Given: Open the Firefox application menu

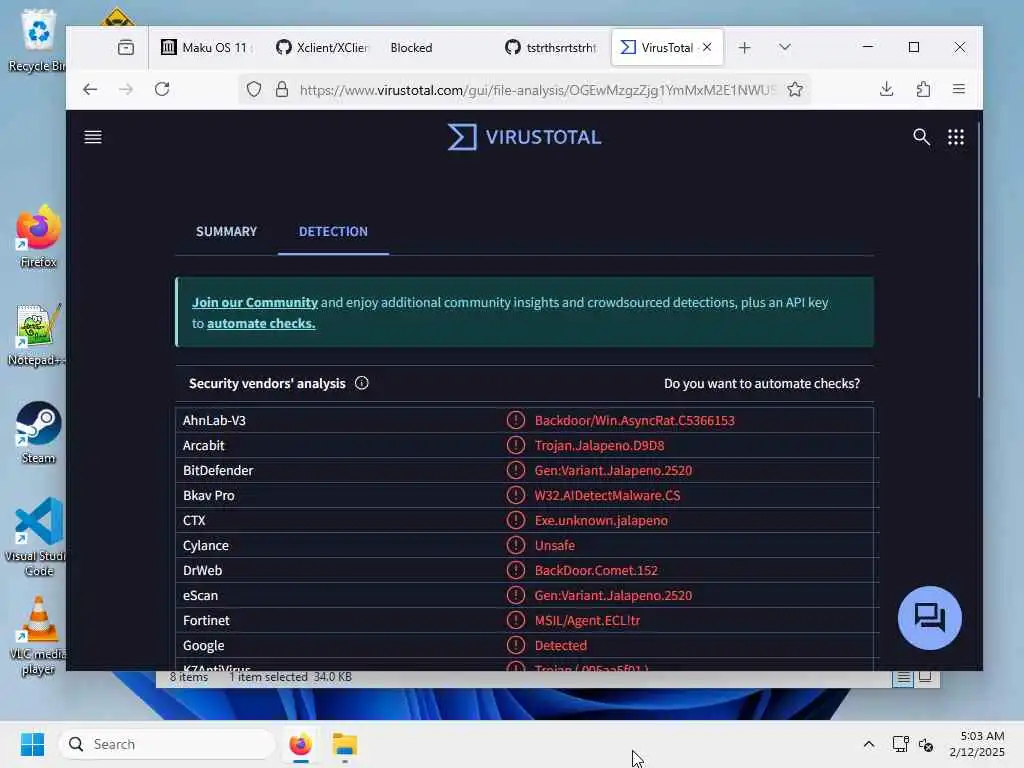Looking at the screenshot, I should pyautogui.click(x=959, y=89).
